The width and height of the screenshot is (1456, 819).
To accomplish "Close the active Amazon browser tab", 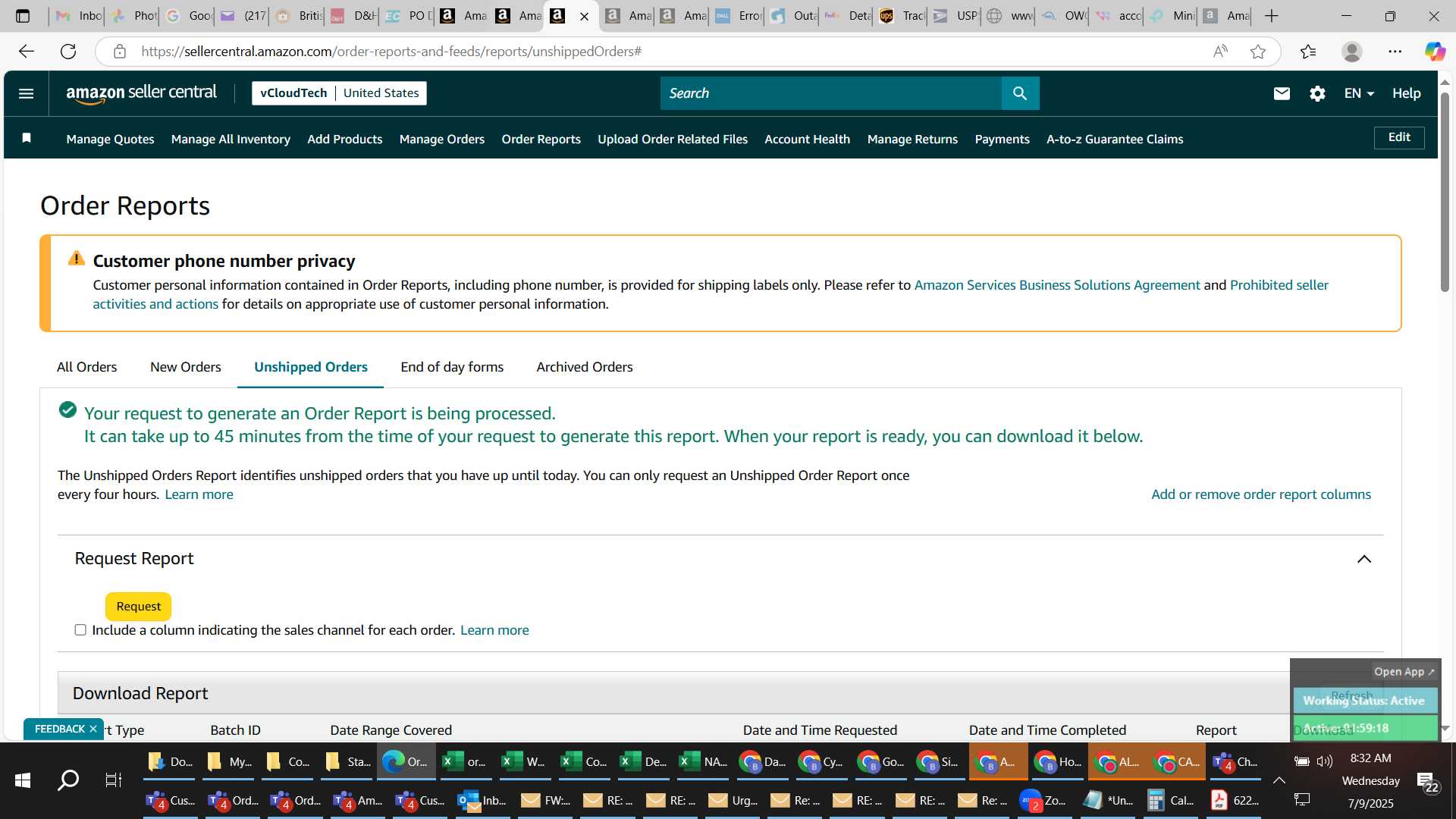I will coord(584,16).
